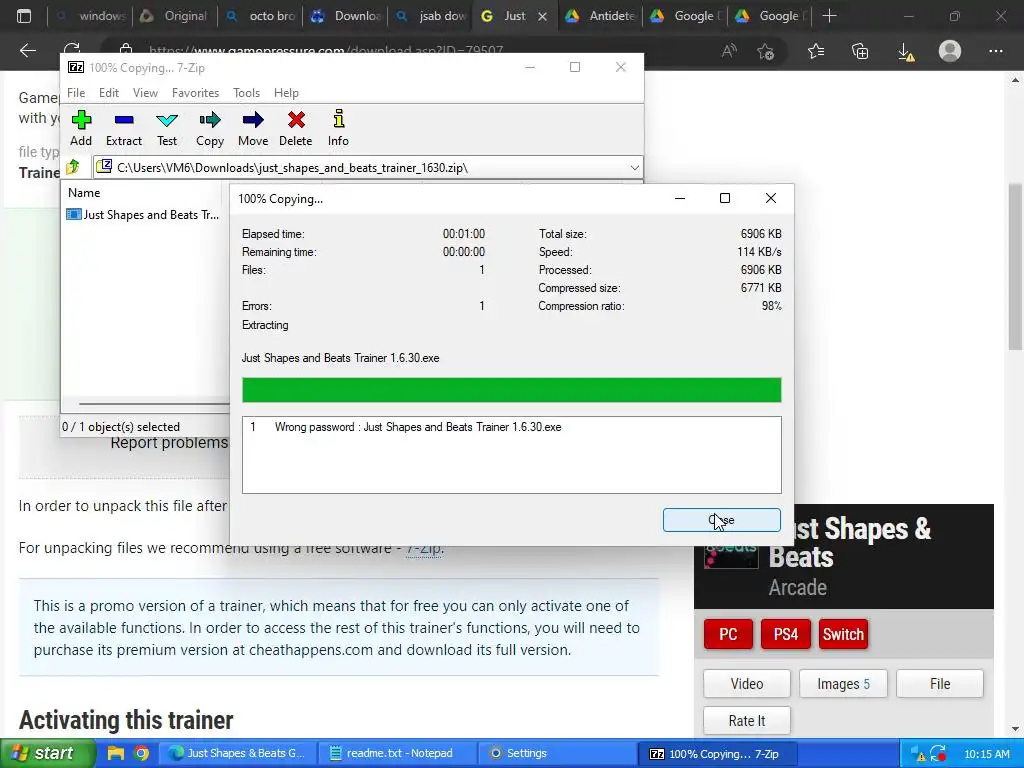
Task: Go up one folder level in 7-Zip
Action: (x=73, y=168)
